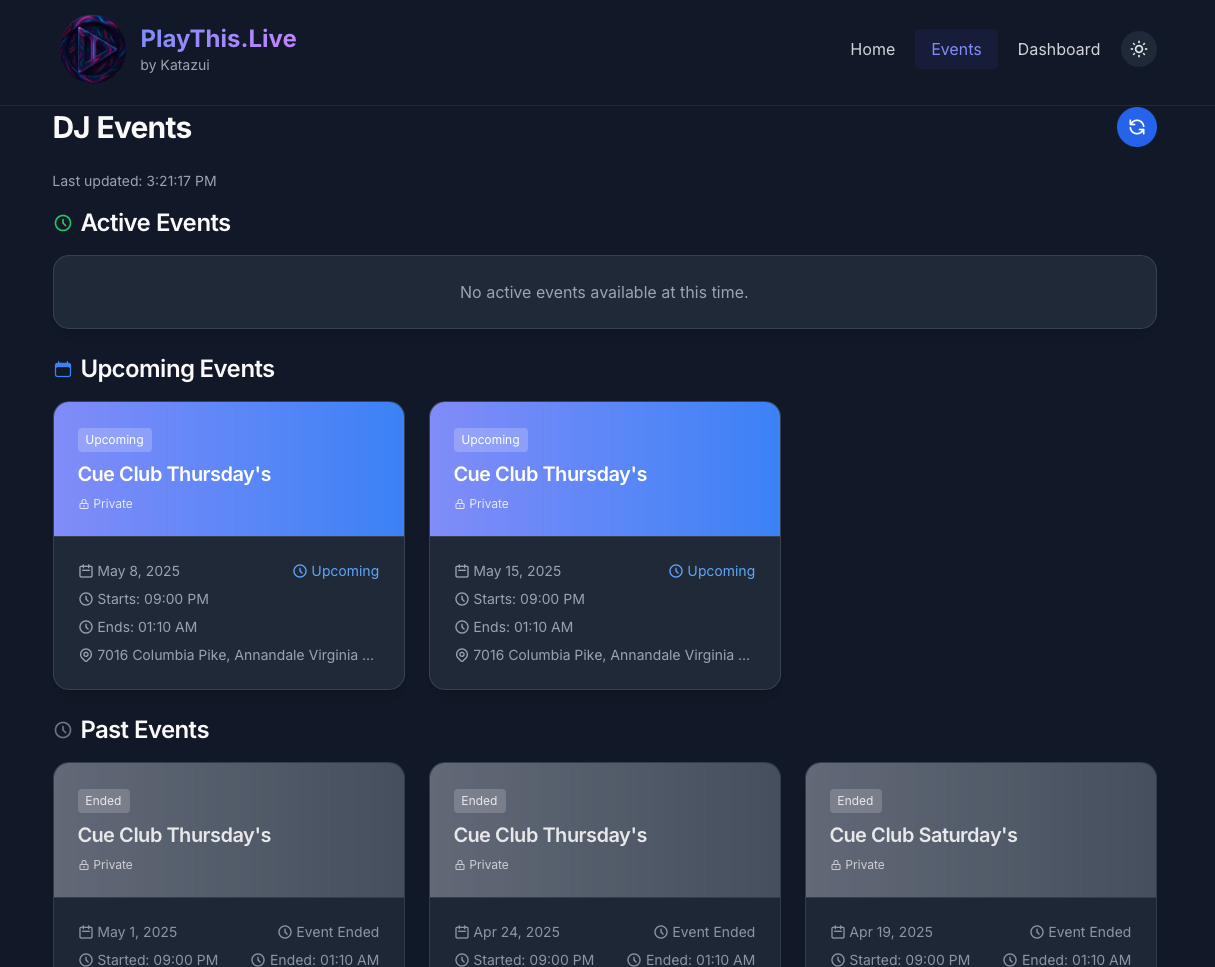The height and width of the screenshot is (967, 1215).
Task: Click the blue refresh events button
Action: point(1136,127)
